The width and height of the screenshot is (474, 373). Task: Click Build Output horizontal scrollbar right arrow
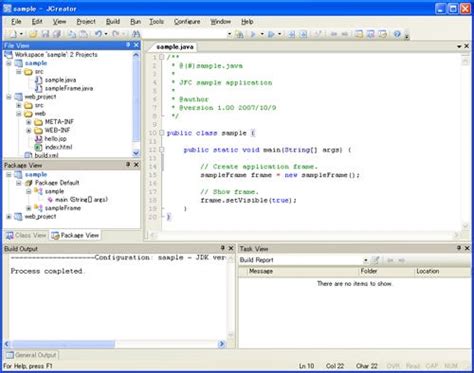221,344
